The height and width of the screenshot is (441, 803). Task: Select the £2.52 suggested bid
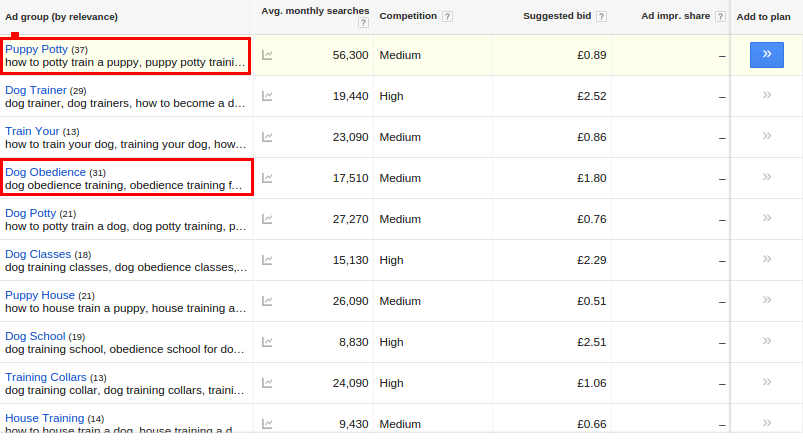coord(591,96)
